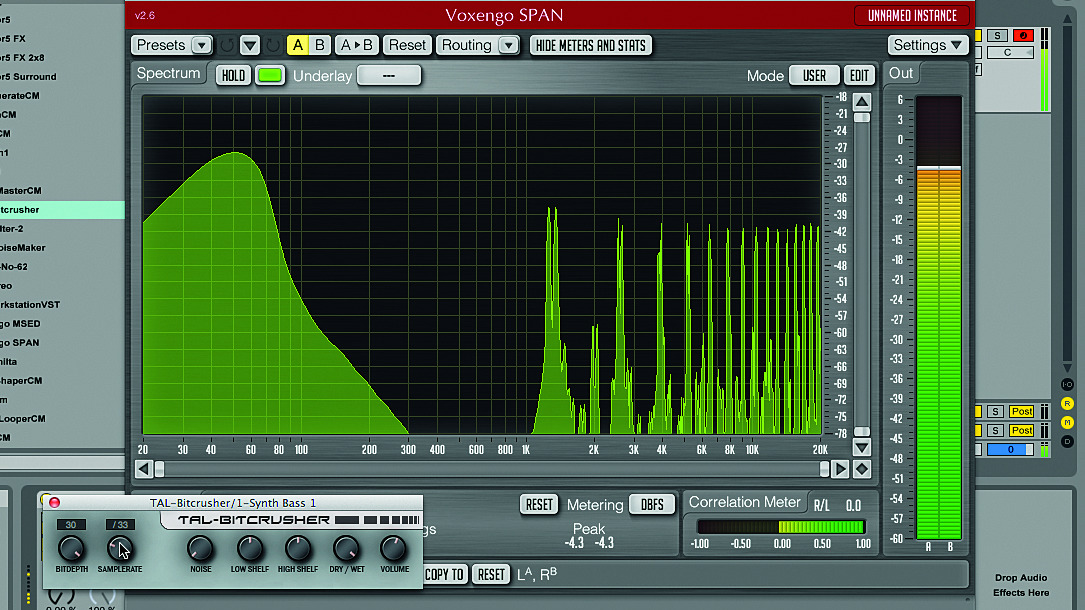1085x610 pixels.
Task: Click the diamond zoom reset icon
Action: point(861,469)
